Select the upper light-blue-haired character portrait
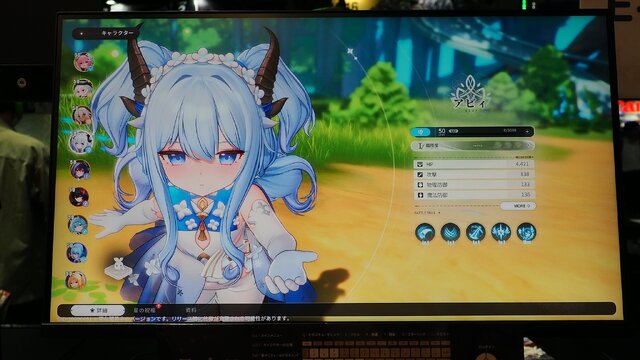The width and height of the screenshot is (640, 360). (78, 225)
